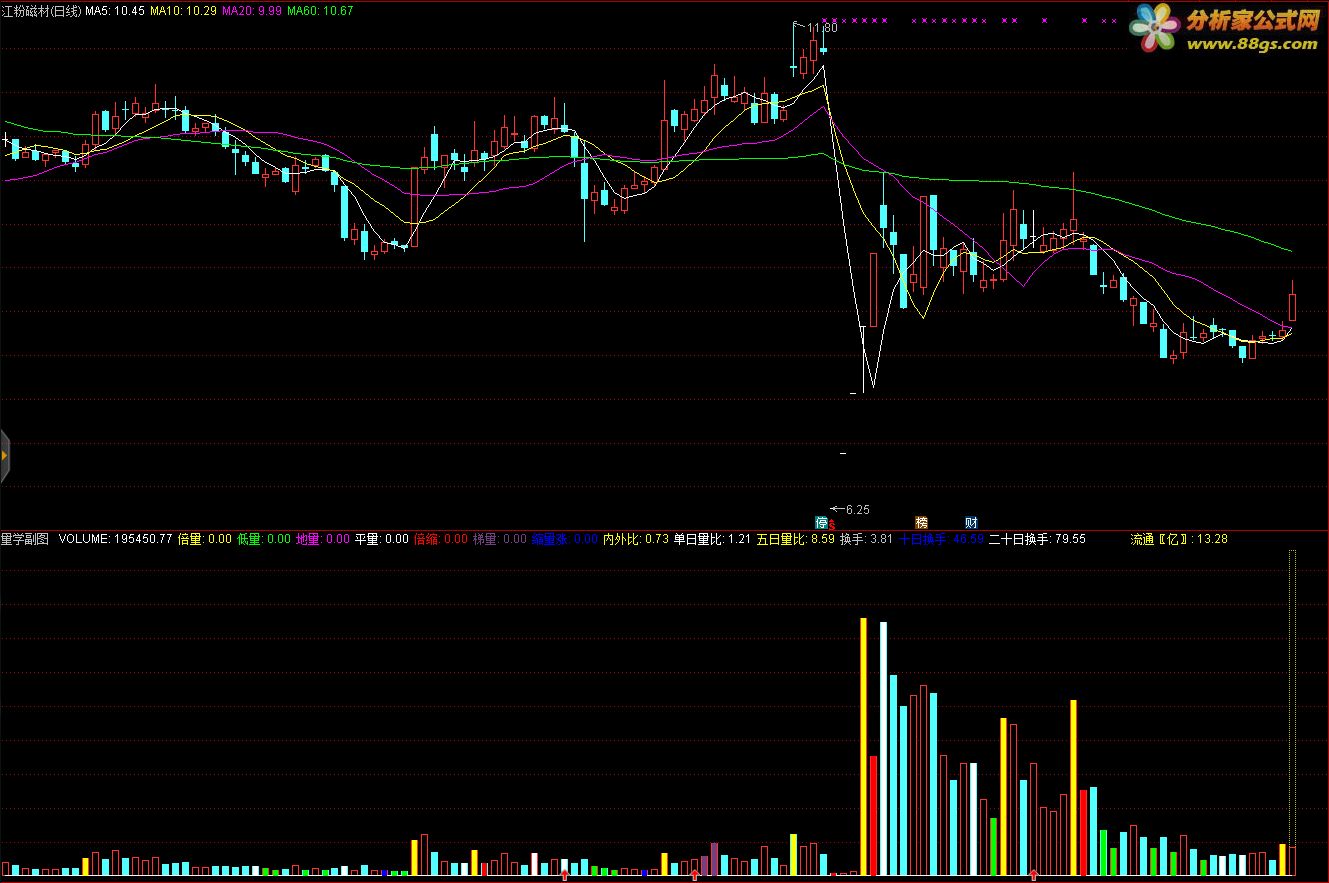Select the MA60: 10.67 indicator label
The height and width of the screenshot is (883, 1329).
(x=320, y=11)
